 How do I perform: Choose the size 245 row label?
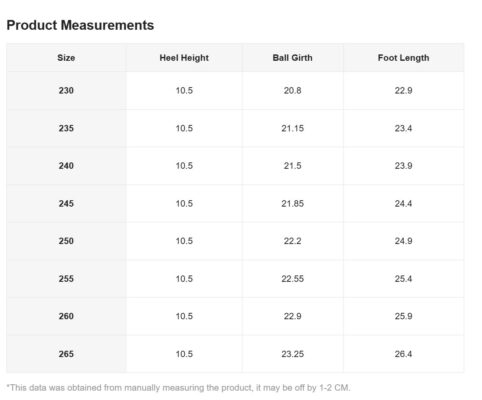[66, 203]
